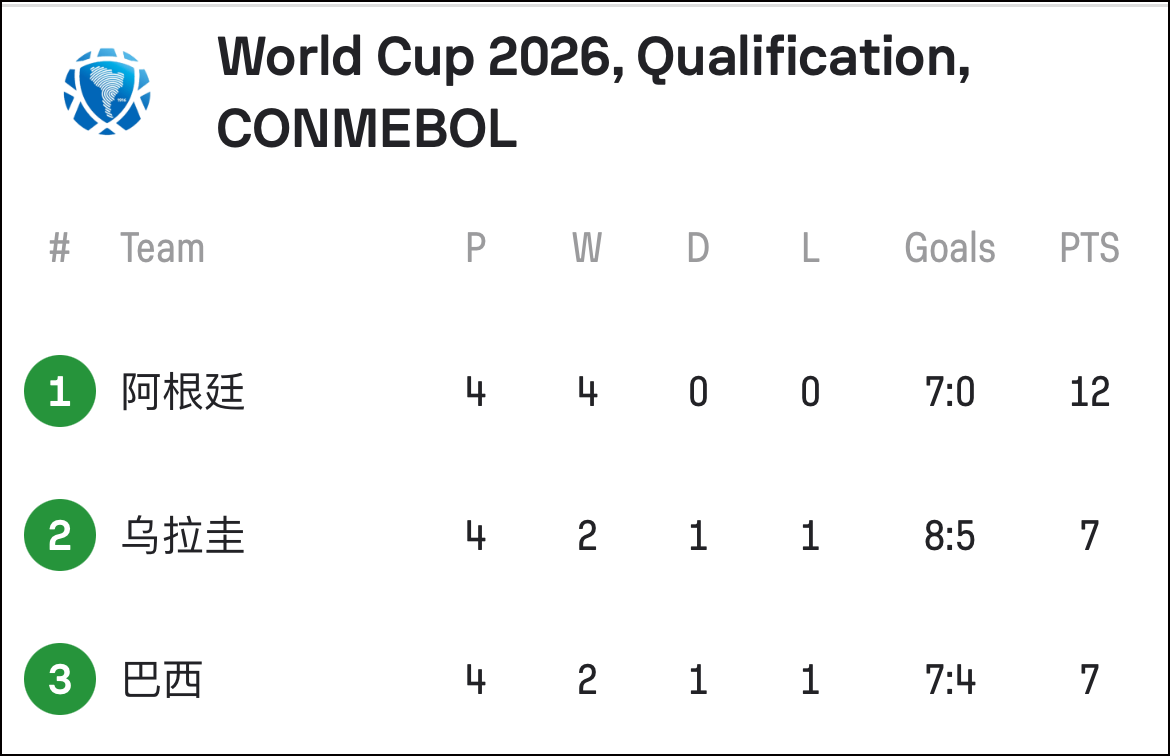The width and height of the screenshot is (1170, 756).
Task: Select the 巴西 team name
Action: [x=162, y=679]
